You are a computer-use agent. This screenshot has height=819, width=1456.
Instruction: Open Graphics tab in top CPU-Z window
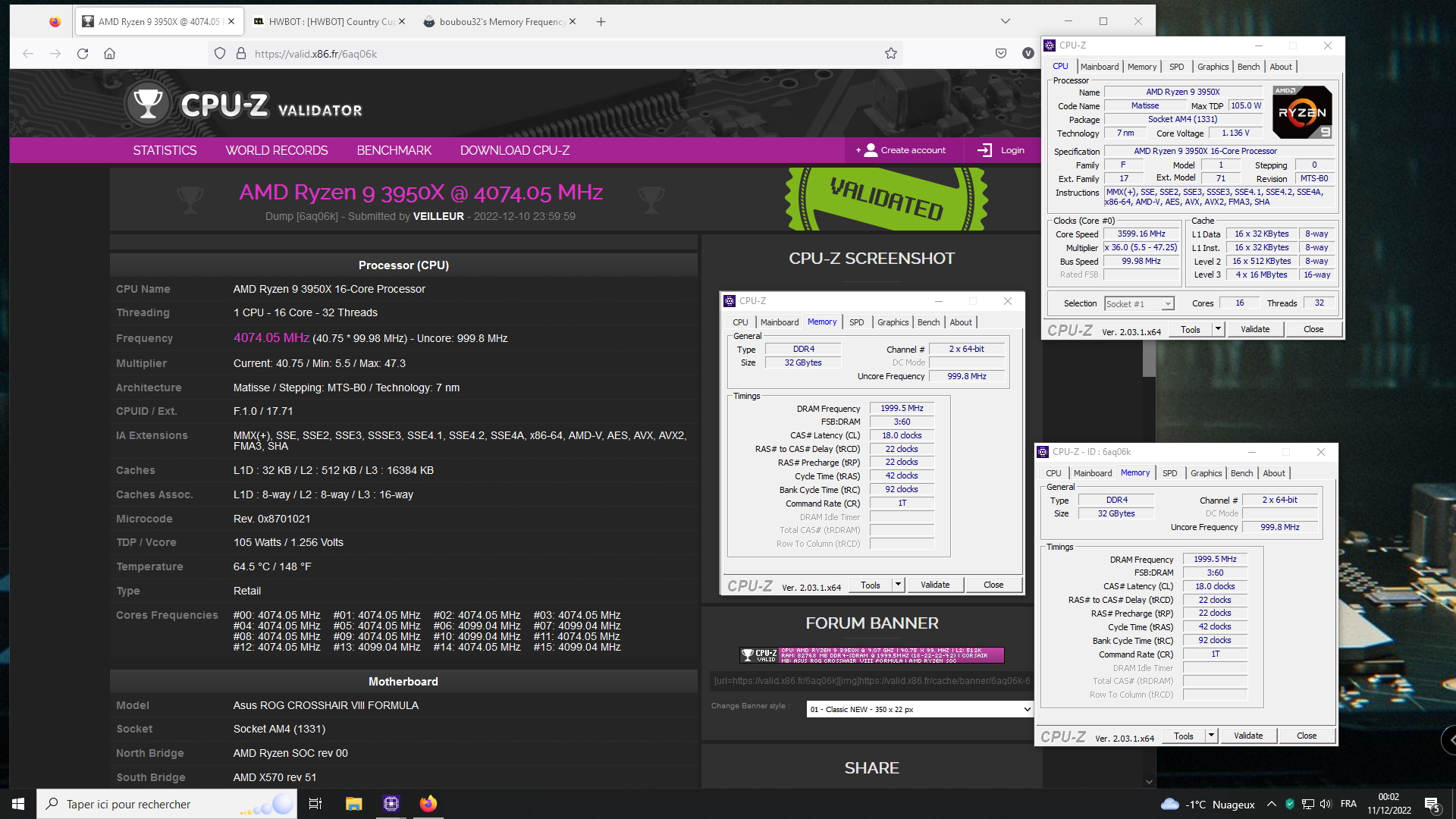(1213, 67)
